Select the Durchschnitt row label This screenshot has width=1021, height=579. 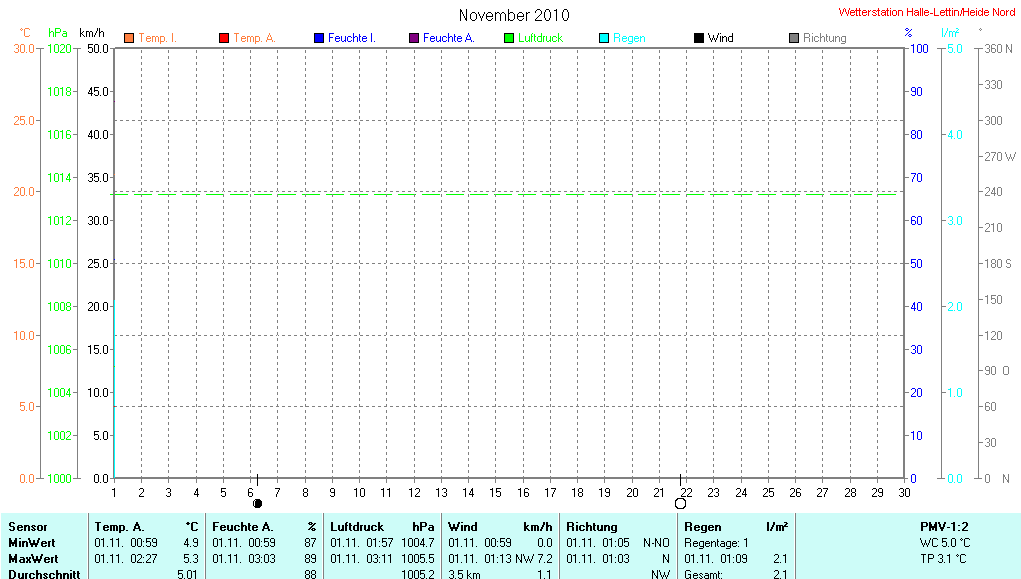click(x=43, y=574)
